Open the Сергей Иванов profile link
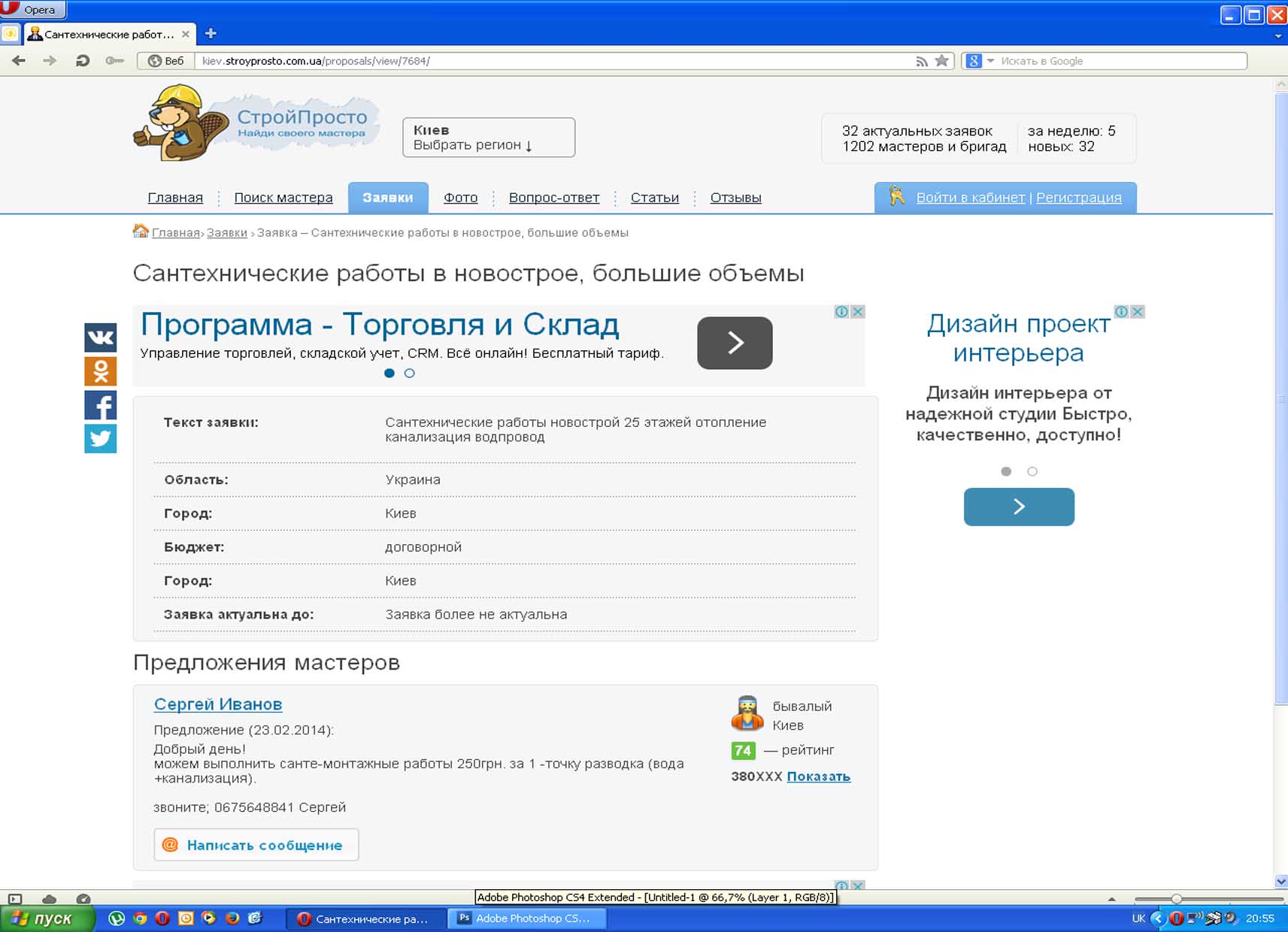 (218, 704)
